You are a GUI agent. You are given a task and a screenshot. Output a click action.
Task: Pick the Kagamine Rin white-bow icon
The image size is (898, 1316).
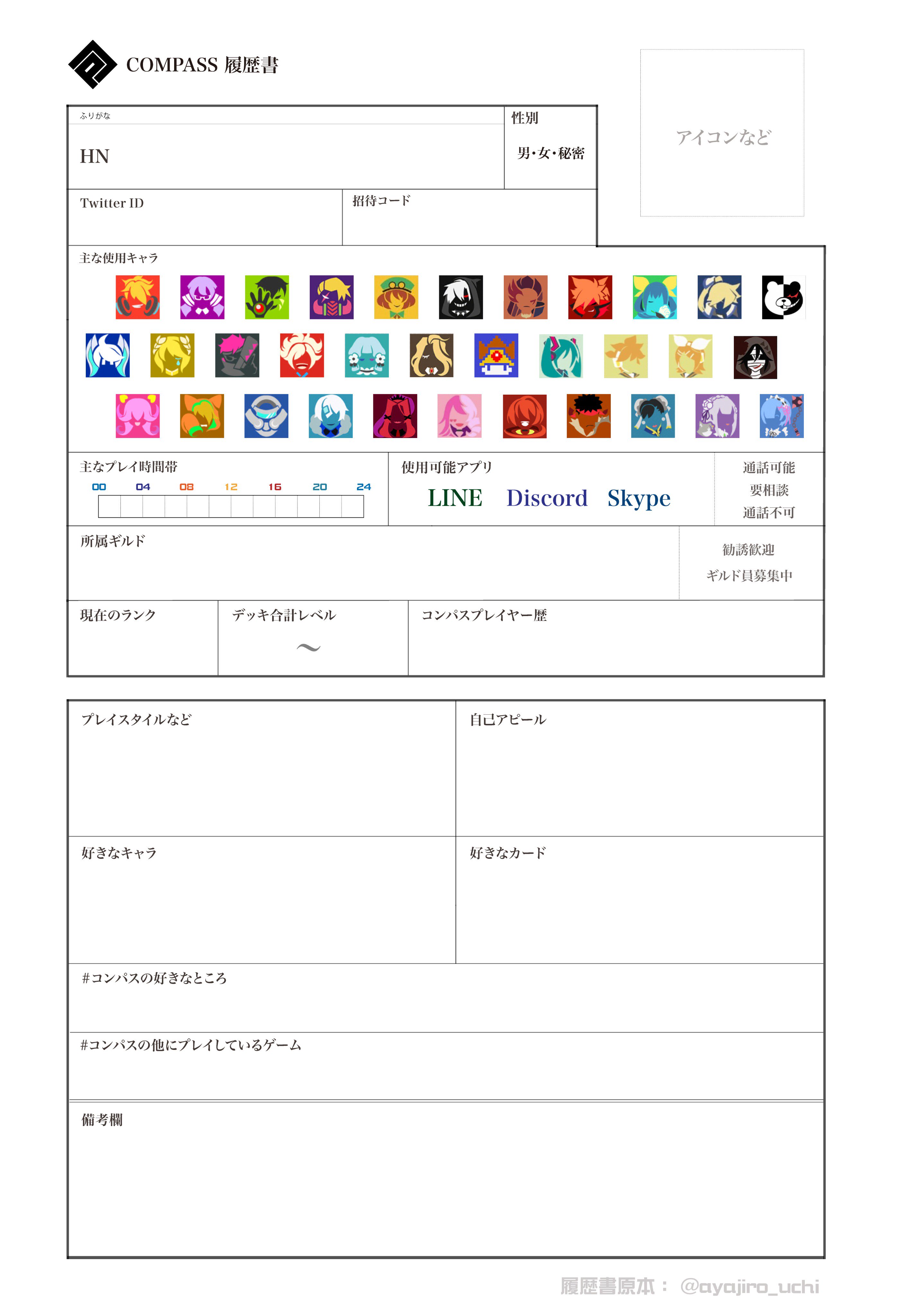click(x=691, y=356)
